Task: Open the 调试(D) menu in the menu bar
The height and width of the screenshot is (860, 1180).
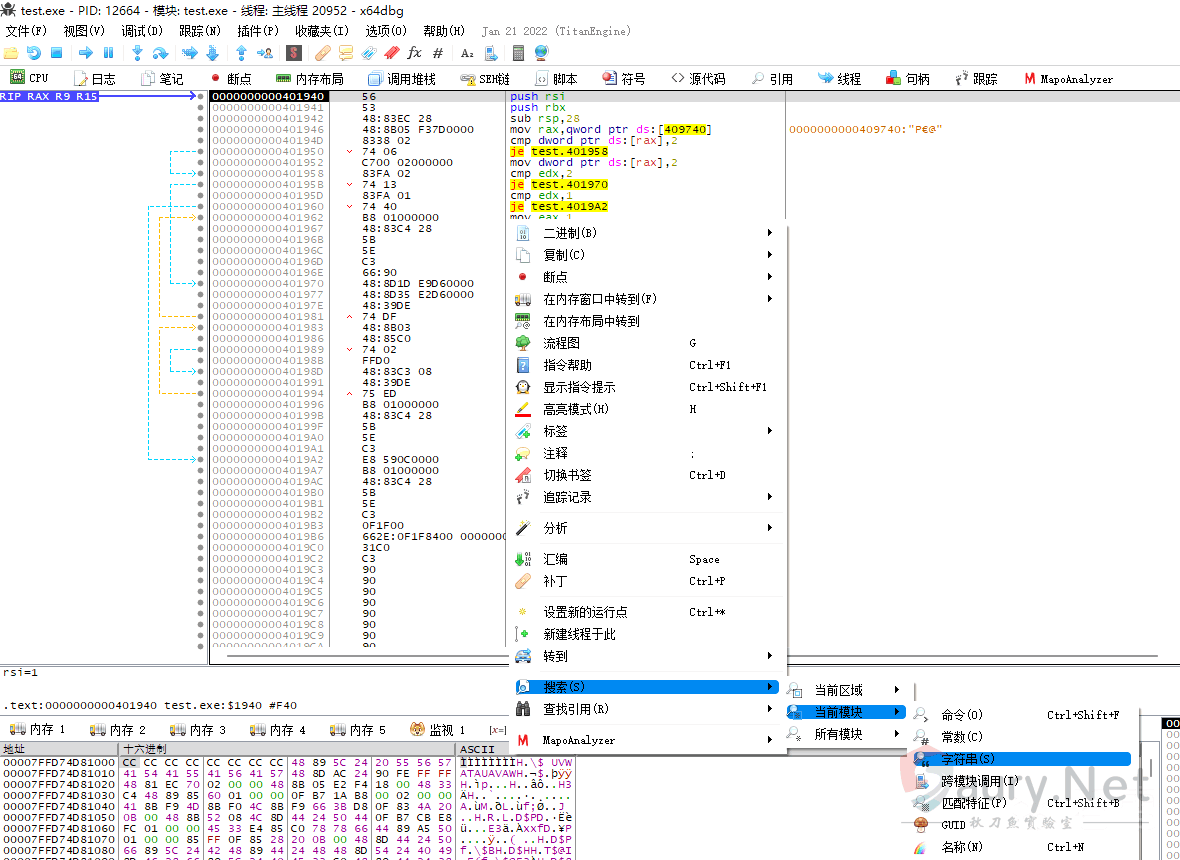Action: [142, 31]
